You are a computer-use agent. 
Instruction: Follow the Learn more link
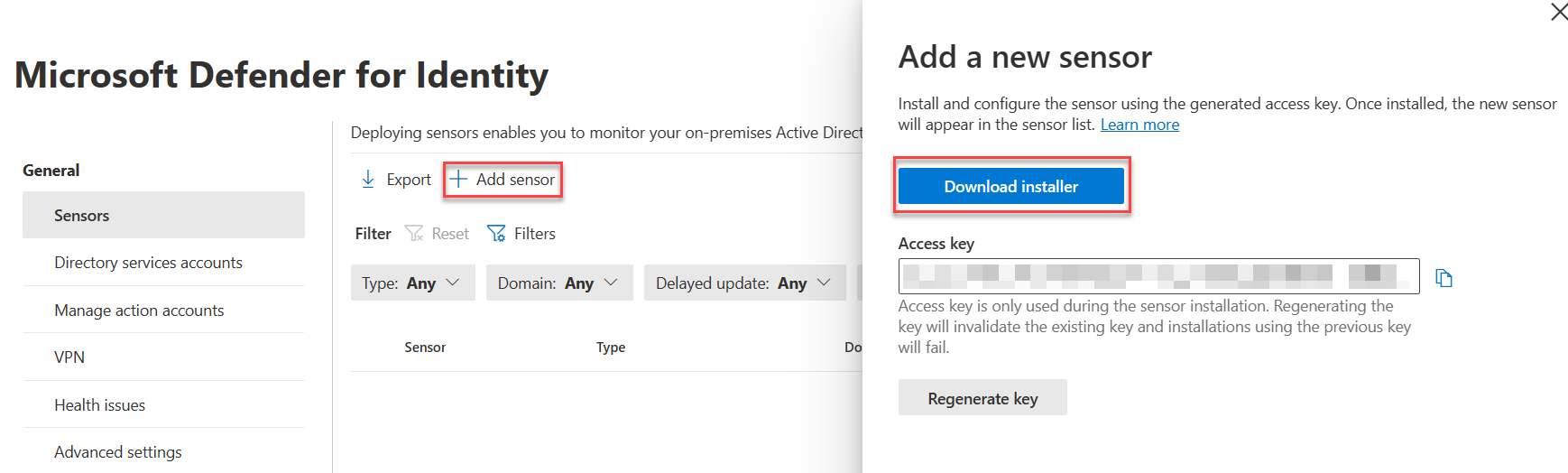[x=1139, y=125]
